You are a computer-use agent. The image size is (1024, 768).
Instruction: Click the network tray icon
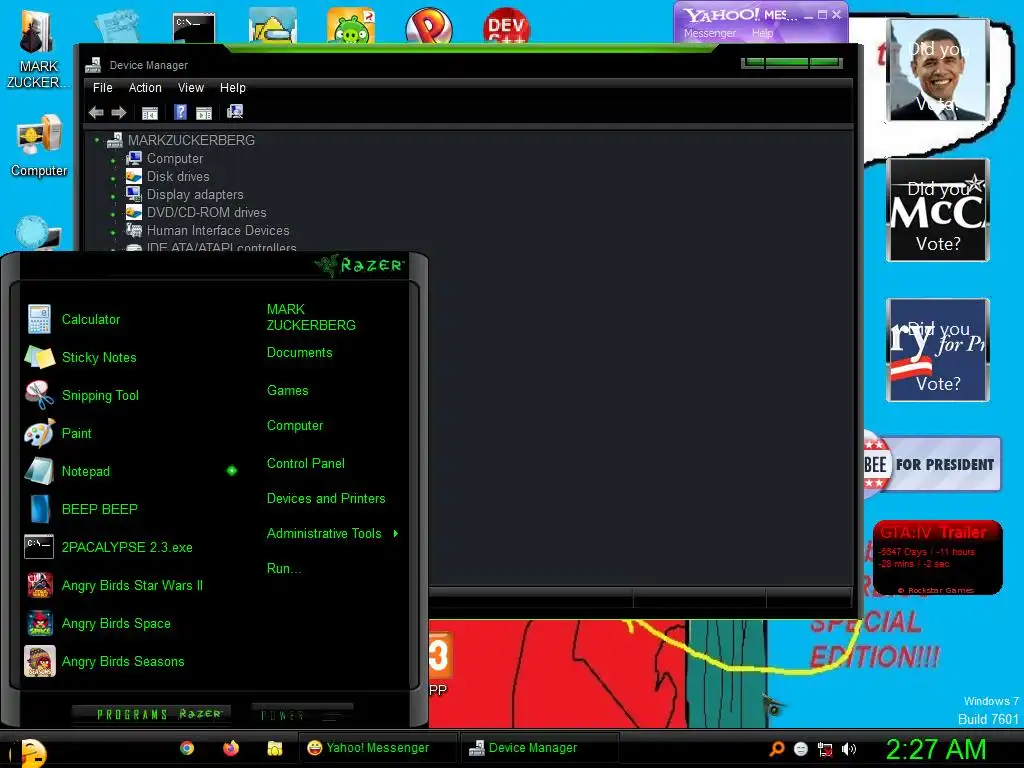coord(825,749)
